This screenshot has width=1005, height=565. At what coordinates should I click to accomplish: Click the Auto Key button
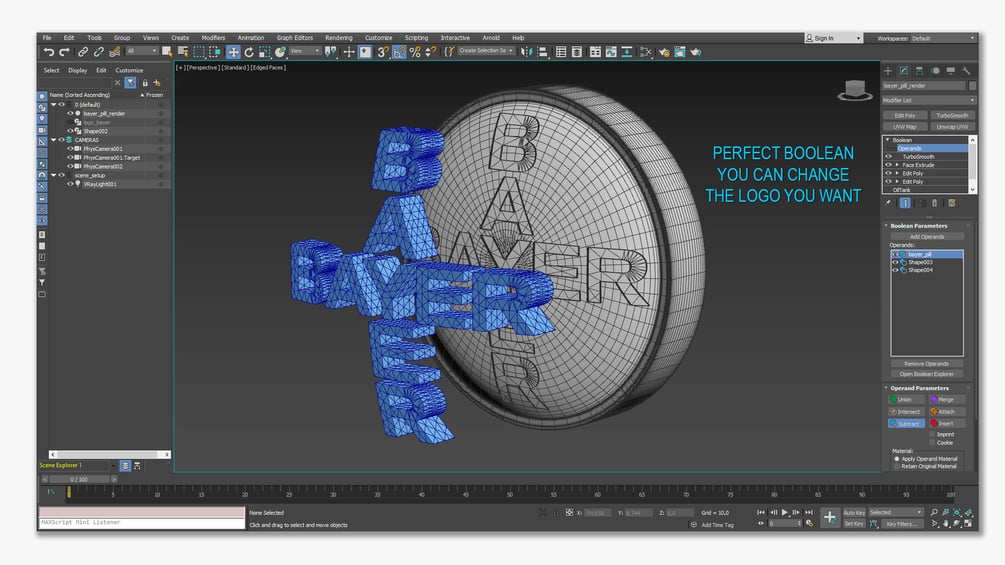point(854,512)
